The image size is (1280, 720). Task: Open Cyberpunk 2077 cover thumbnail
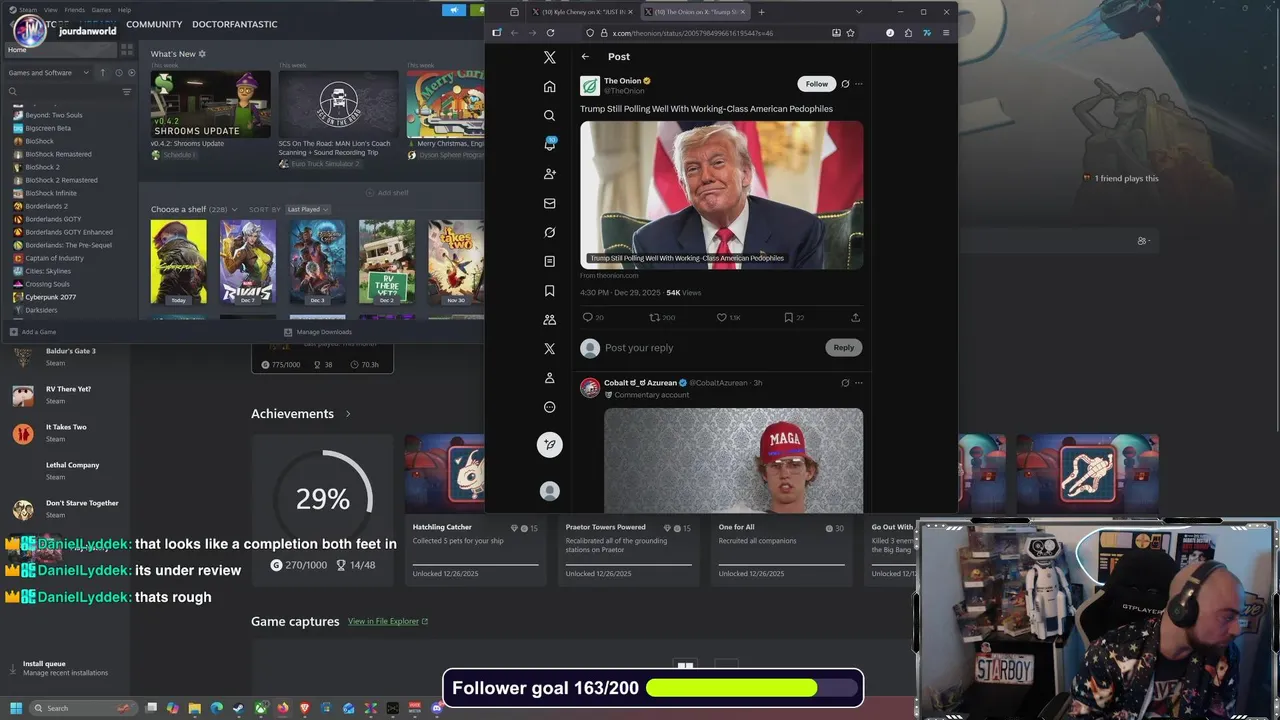tap(179, 262)
